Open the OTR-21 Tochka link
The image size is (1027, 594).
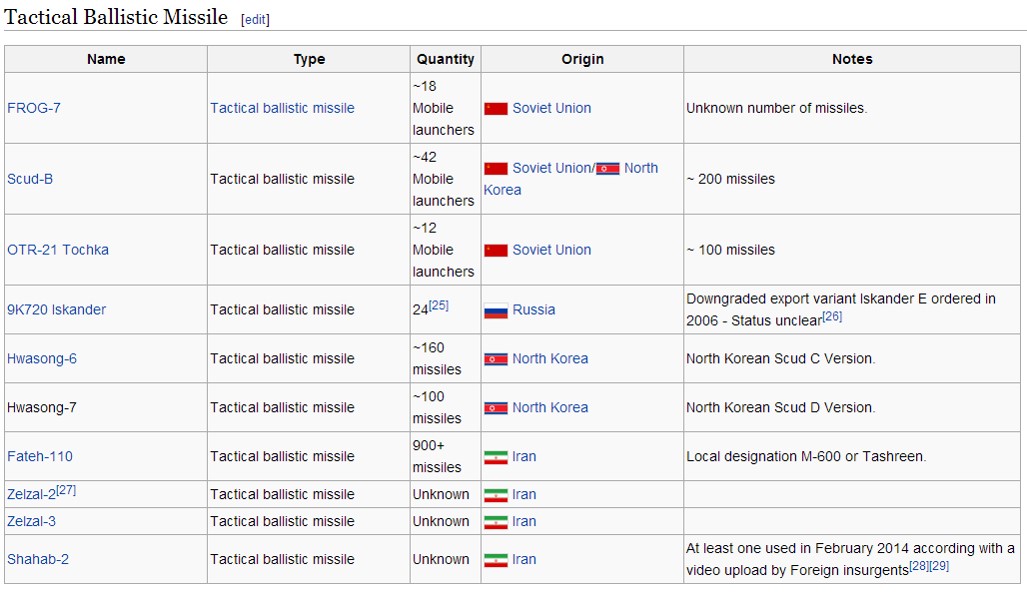[x=58, y=250]
